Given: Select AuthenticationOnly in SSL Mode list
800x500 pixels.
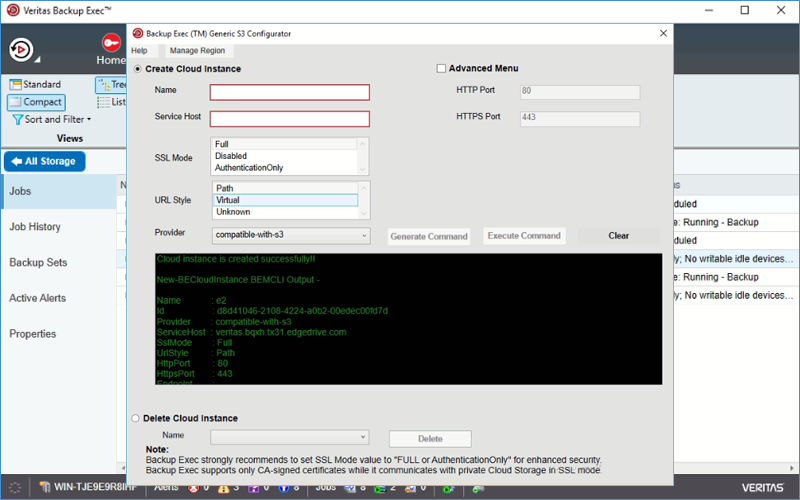Looking at the screenshot, I should [x=285, y=167].
